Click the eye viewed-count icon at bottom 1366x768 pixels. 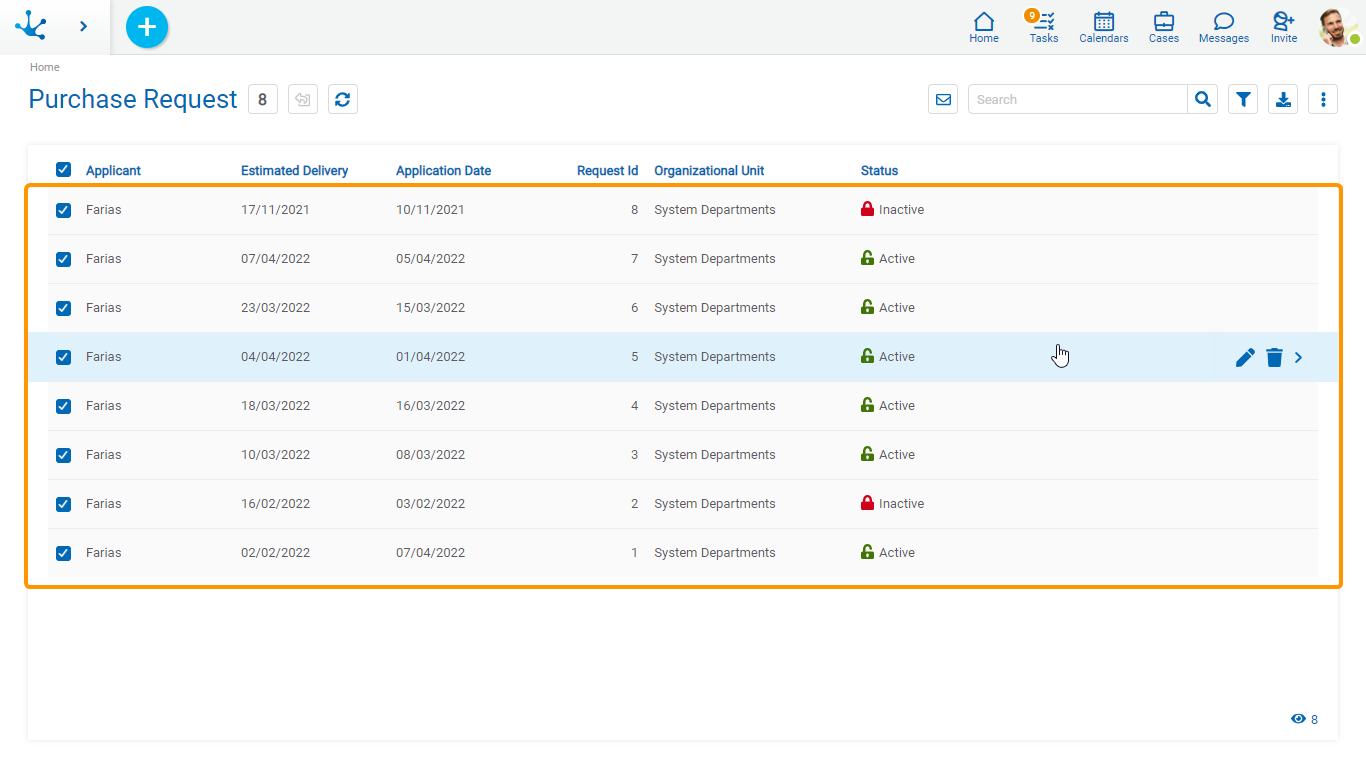coord(1298,719)
